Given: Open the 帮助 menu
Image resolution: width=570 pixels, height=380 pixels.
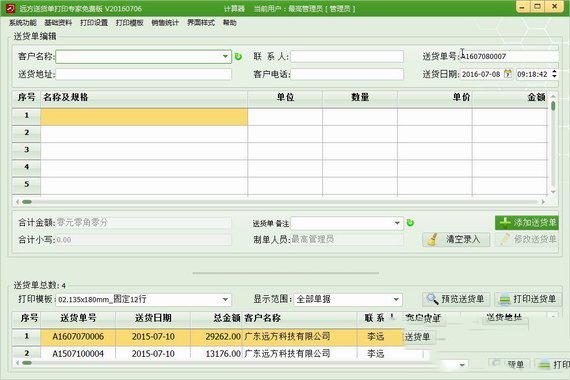Looking at the screenshot, I should 229,23.
